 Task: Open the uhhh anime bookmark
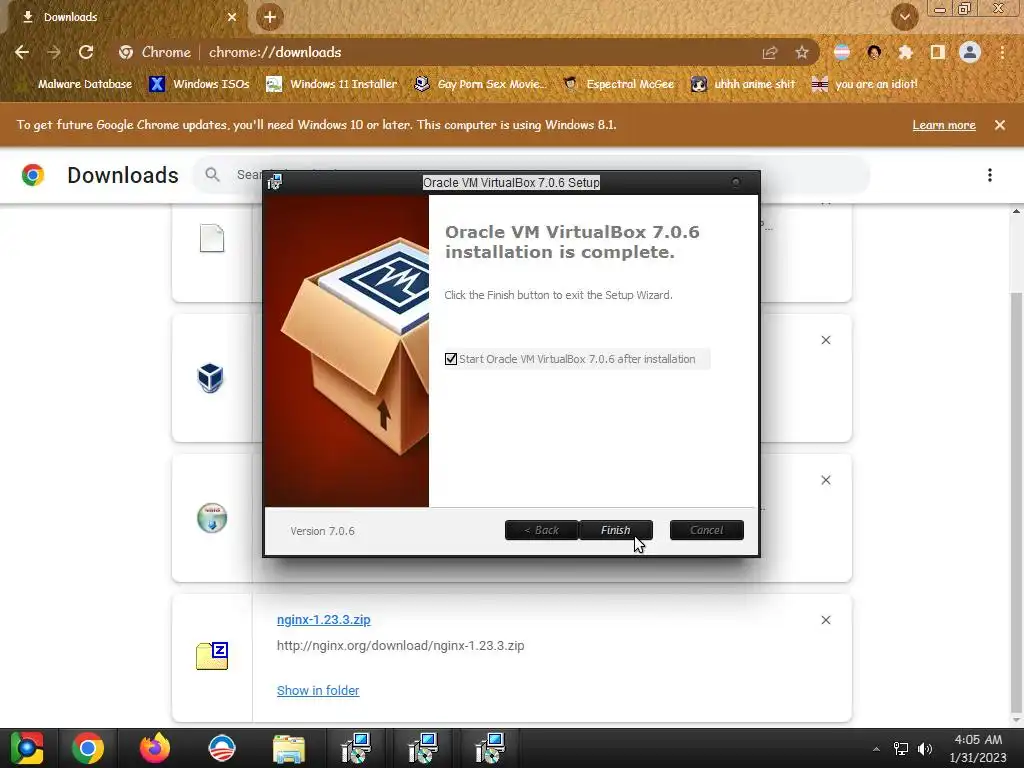point(744,84)
